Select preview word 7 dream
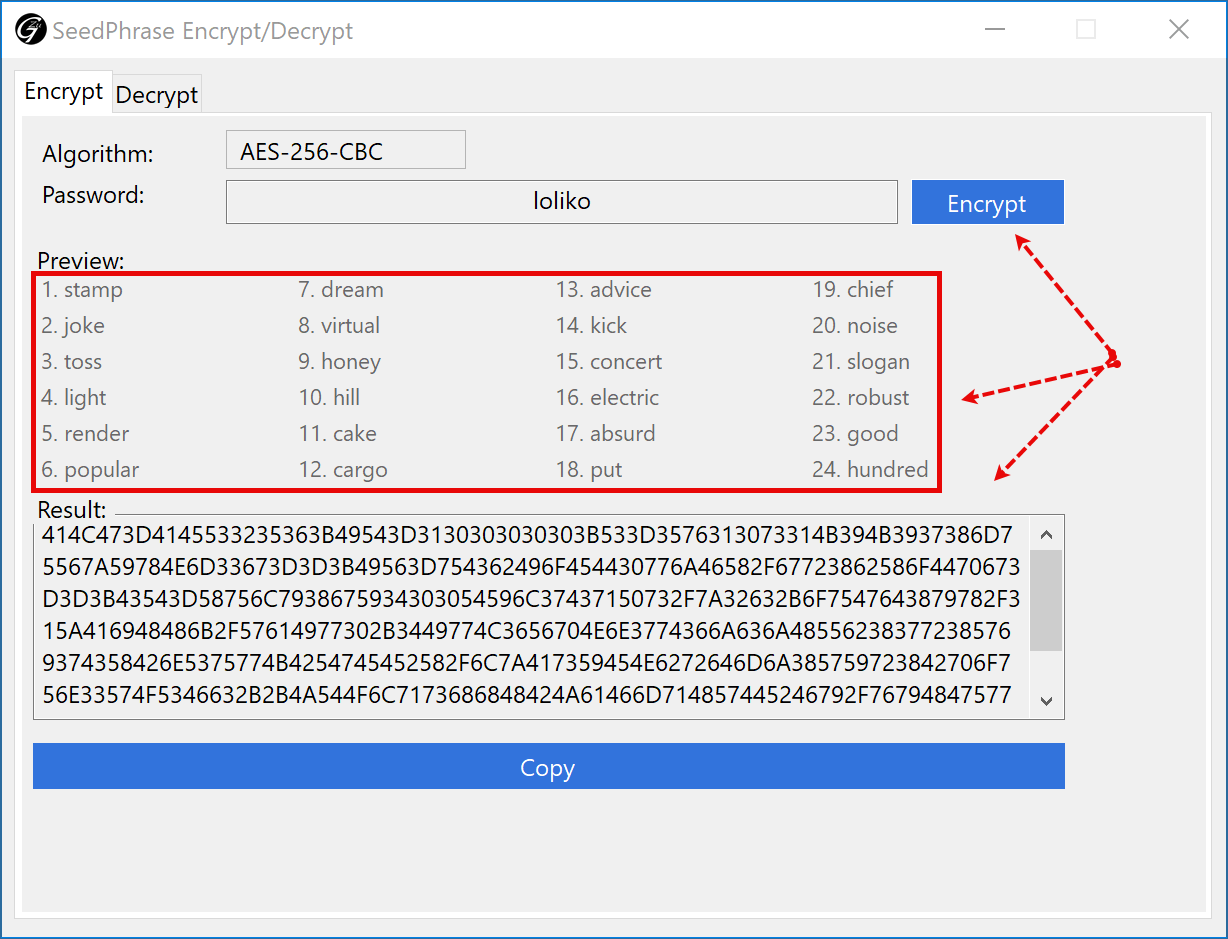The width and height of the screenshot is (1228, 939). (341, 290)
